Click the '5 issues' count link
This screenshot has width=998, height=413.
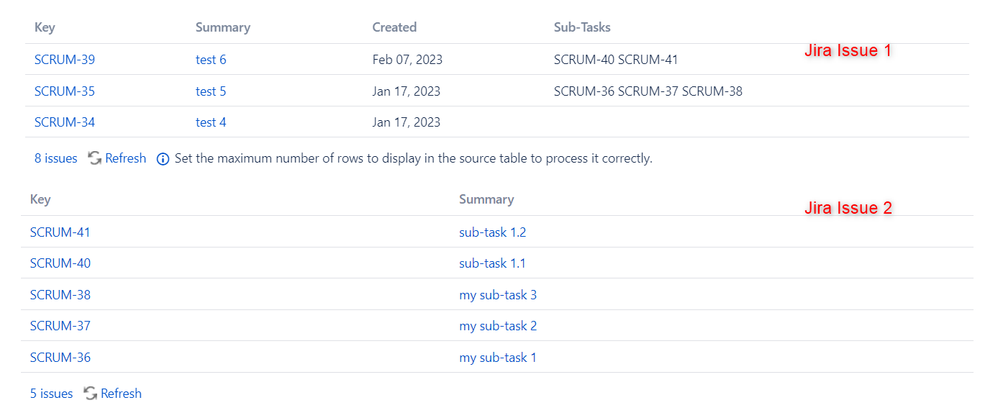pyautogui.click(x=52, y=393)
